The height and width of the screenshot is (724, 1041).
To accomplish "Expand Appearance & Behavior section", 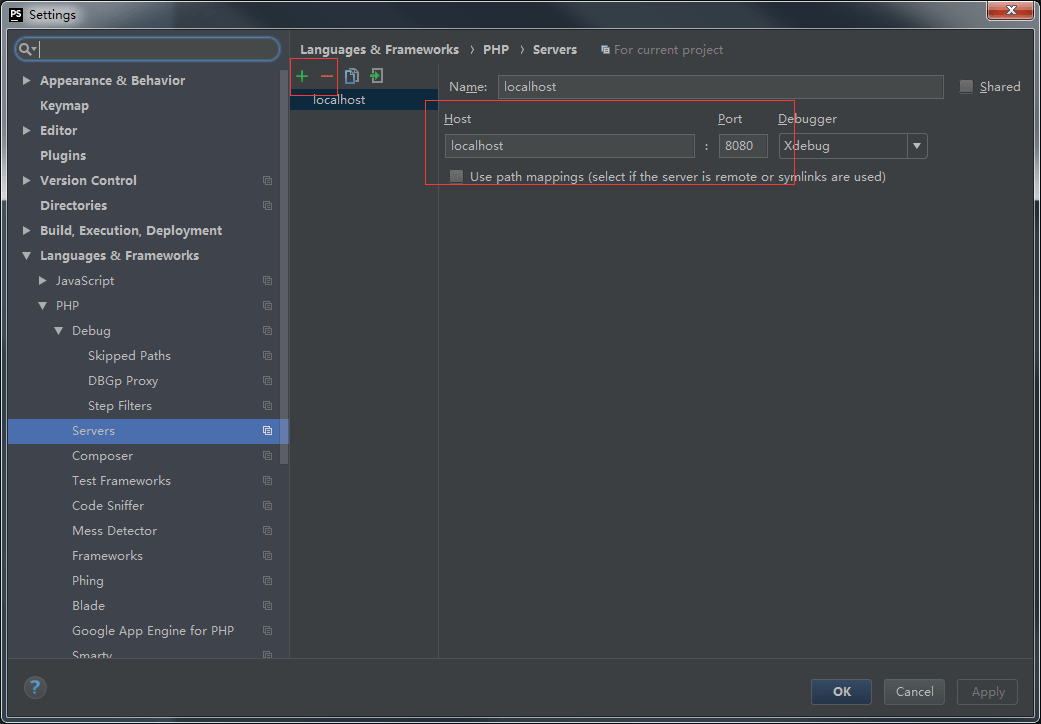I will [27, 80].
